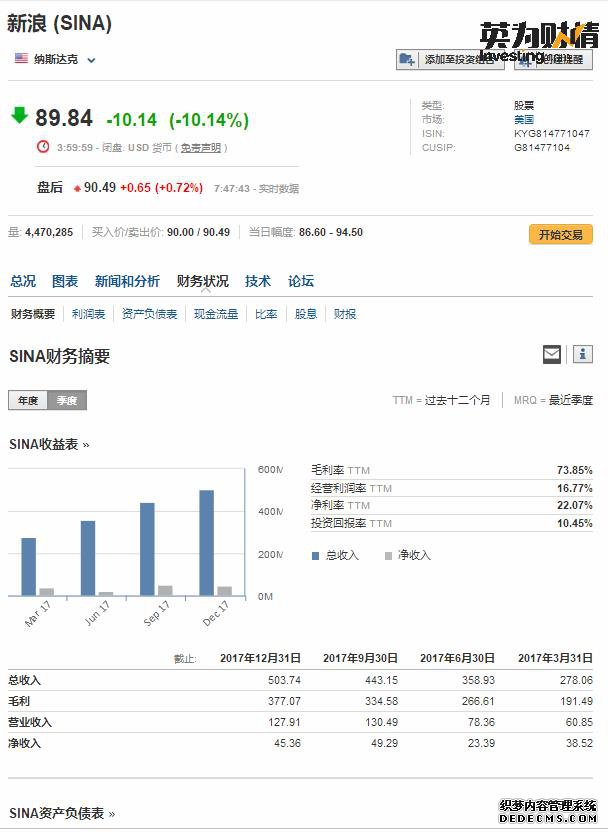The height and width of the screenshot is (833, 608).
Task: Switch to 季度 quarterly view
Action: pos(67,400)
